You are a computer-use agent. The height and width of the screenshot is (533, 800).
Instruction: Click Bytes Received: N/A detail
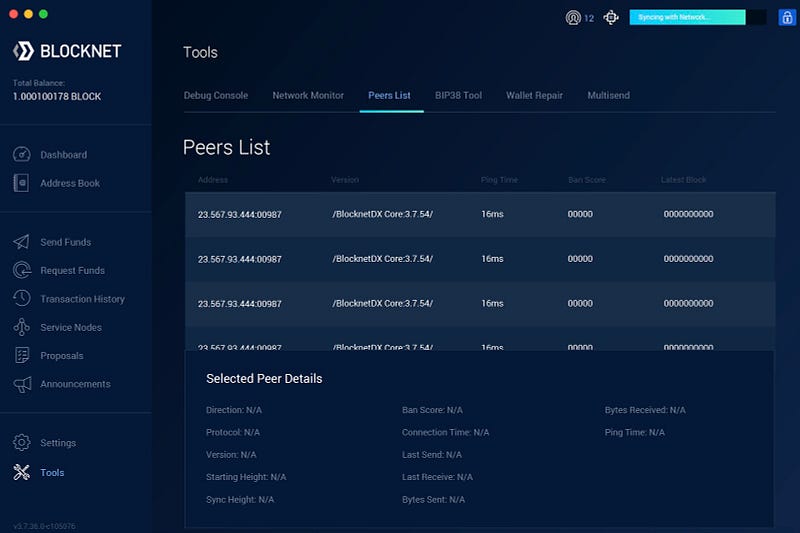(x=645, y=410)
